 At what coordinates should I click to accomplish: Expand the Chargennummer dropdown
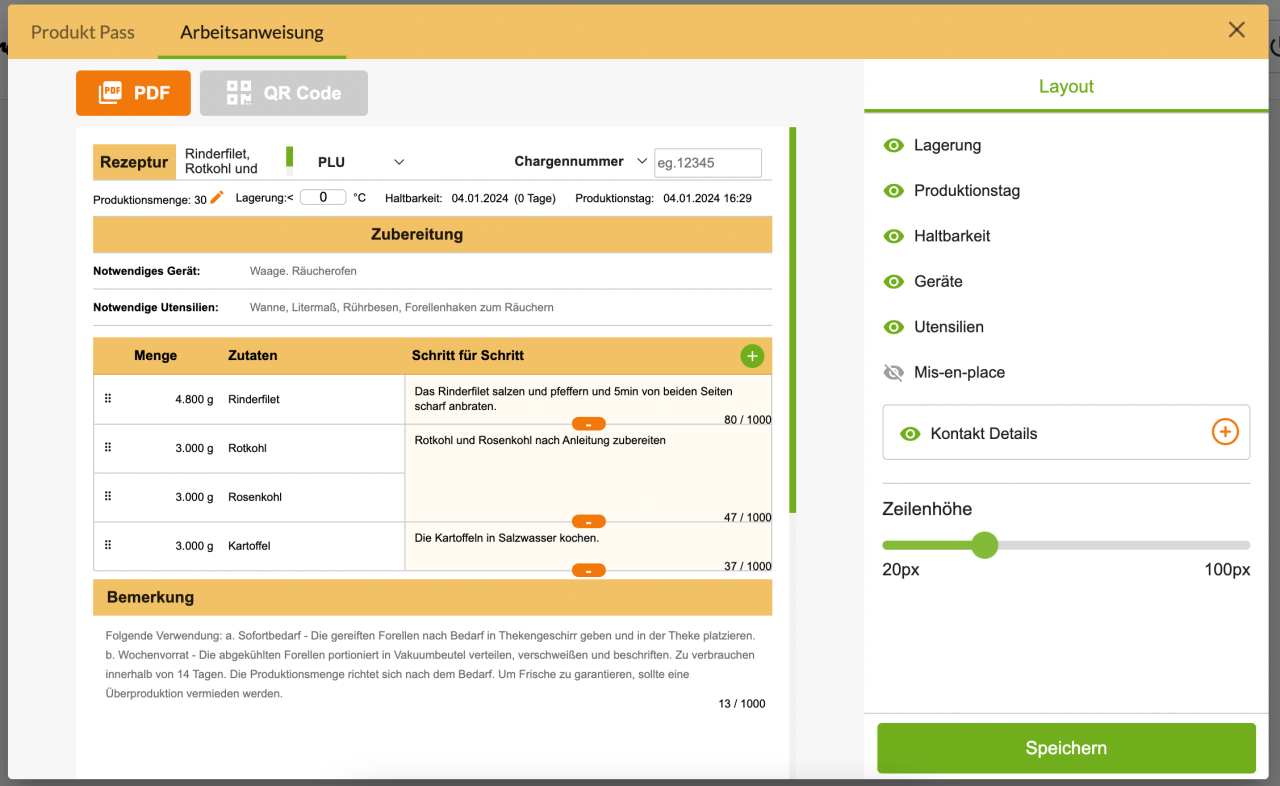pos(641,161)
